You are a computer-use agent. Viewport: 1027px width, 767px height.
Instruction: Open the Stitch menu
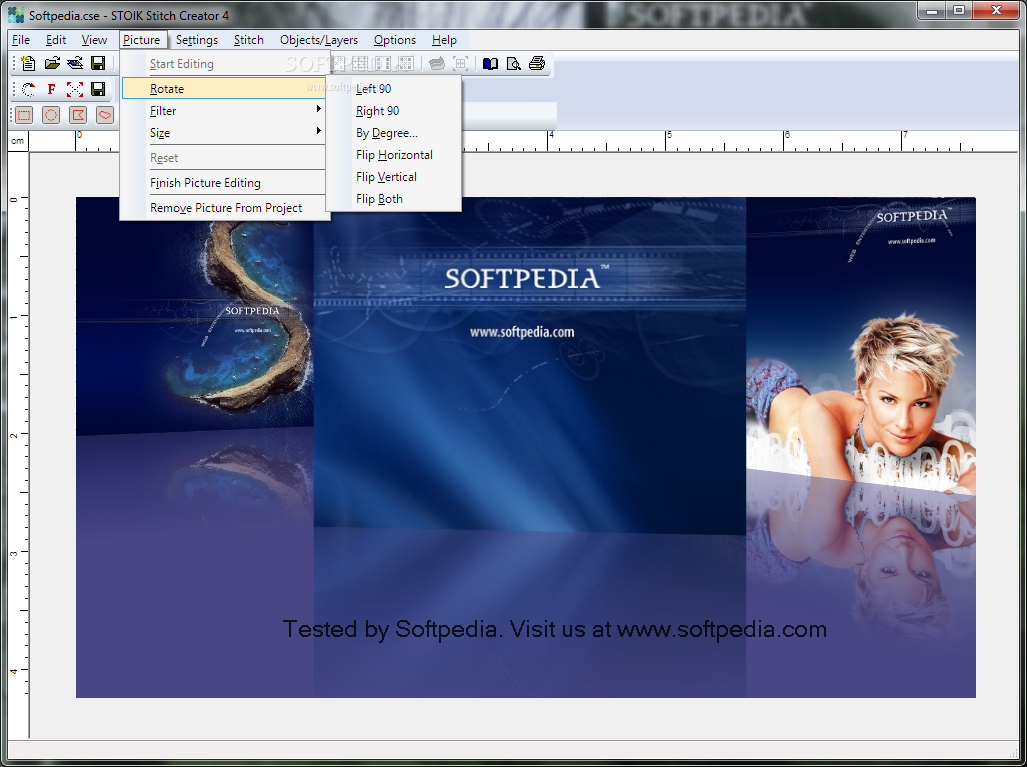coord(249,40)
